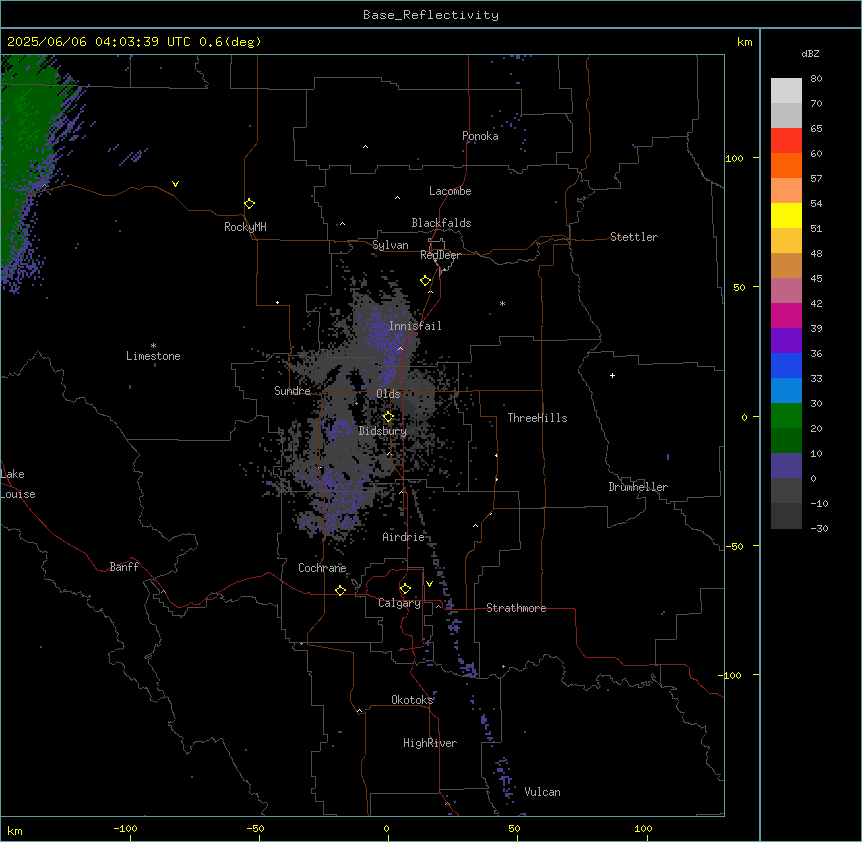862x842 pixels.
Task: Click the yellow marker near Olds
Action: coord(388,416)
